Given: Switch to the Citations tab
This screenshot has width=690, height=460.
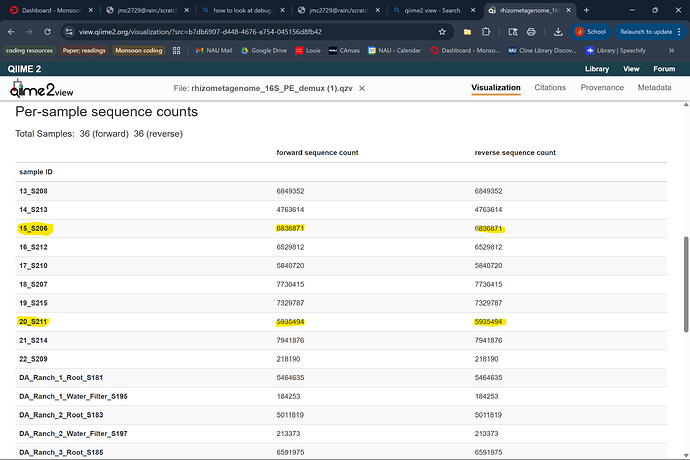Looking at the screenshot, I should pos(550,88).
